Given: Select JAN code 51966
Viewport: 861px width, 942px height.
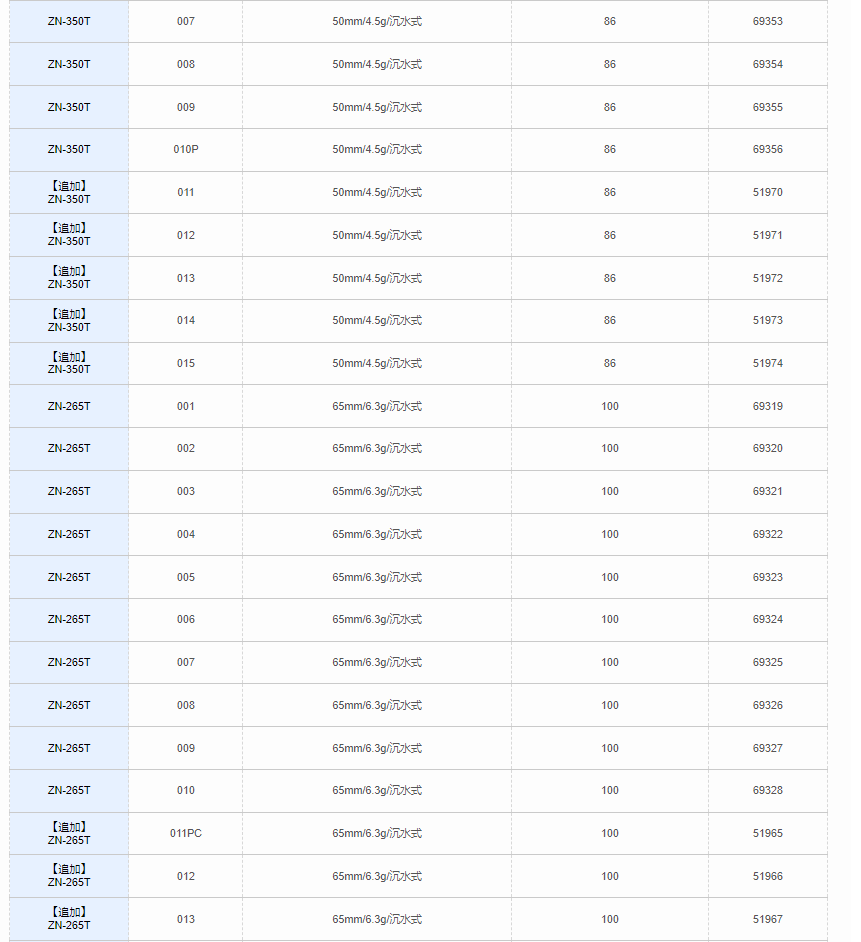Looking at the screenshot, I should point(767,876).
